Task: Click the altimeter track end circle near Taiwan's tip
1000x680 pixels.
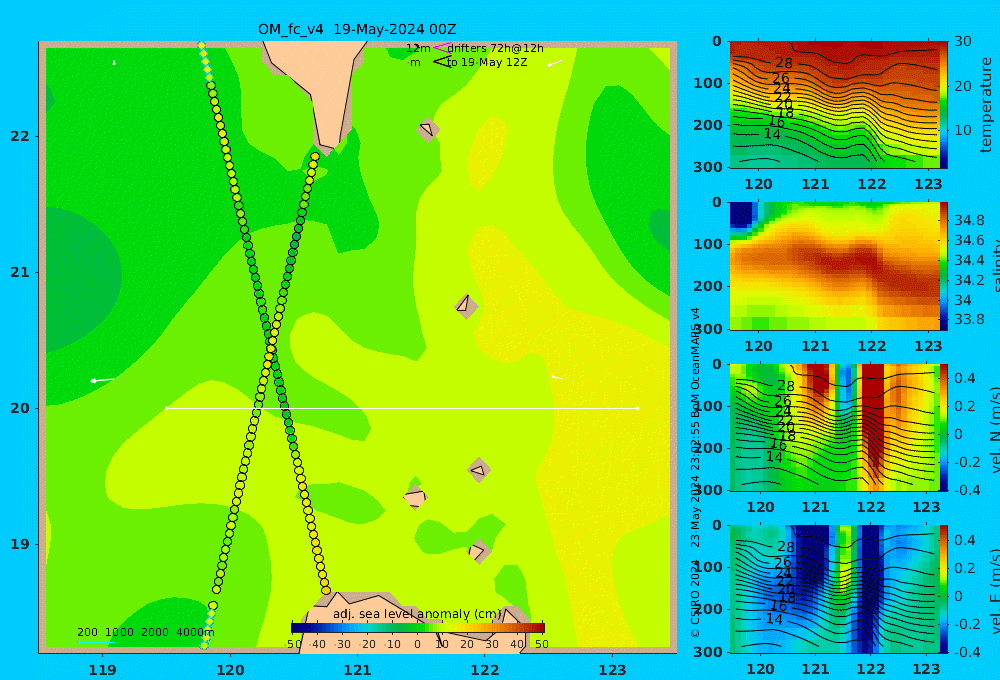Action: pos(315,156)
